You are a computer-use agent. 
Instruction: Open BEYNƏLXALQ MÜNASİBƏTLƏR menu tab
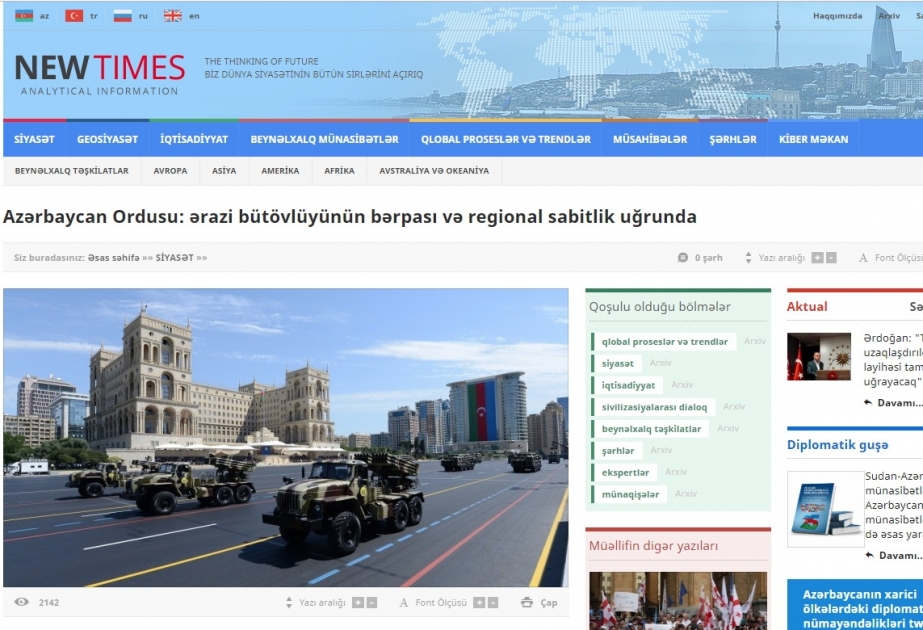(x=324, y=140)
